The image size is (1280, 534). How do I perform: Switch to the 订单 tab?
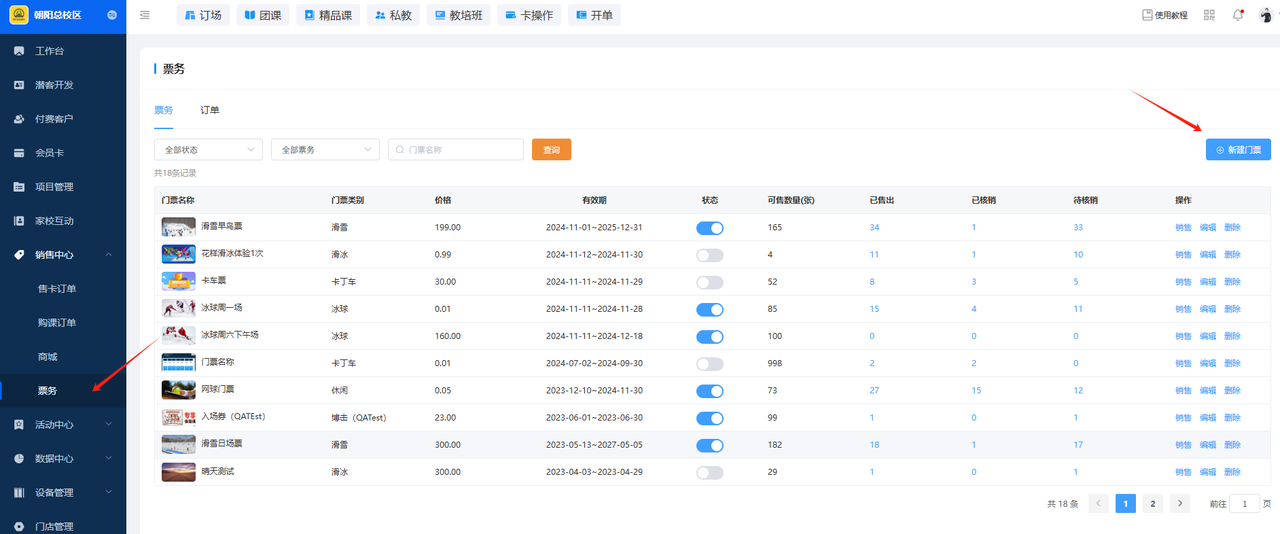point(210,110)
